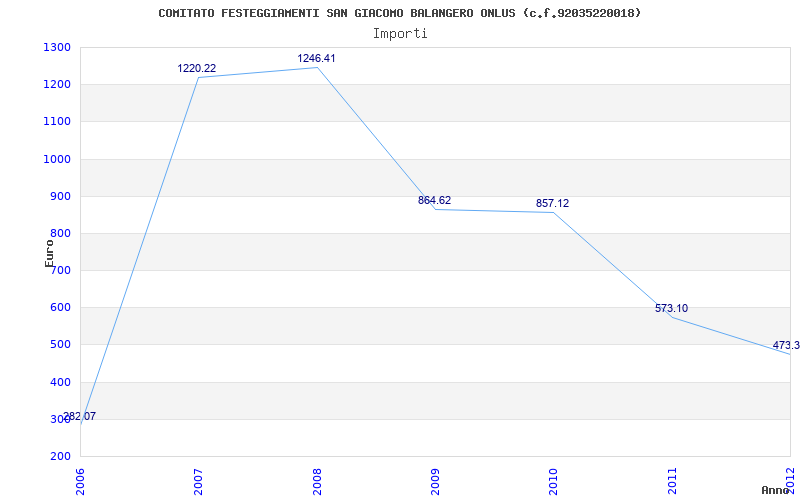This screenshot has height=500, width=800.
Task: Click the 2008 x-axis year label
Action: point(317,481)
